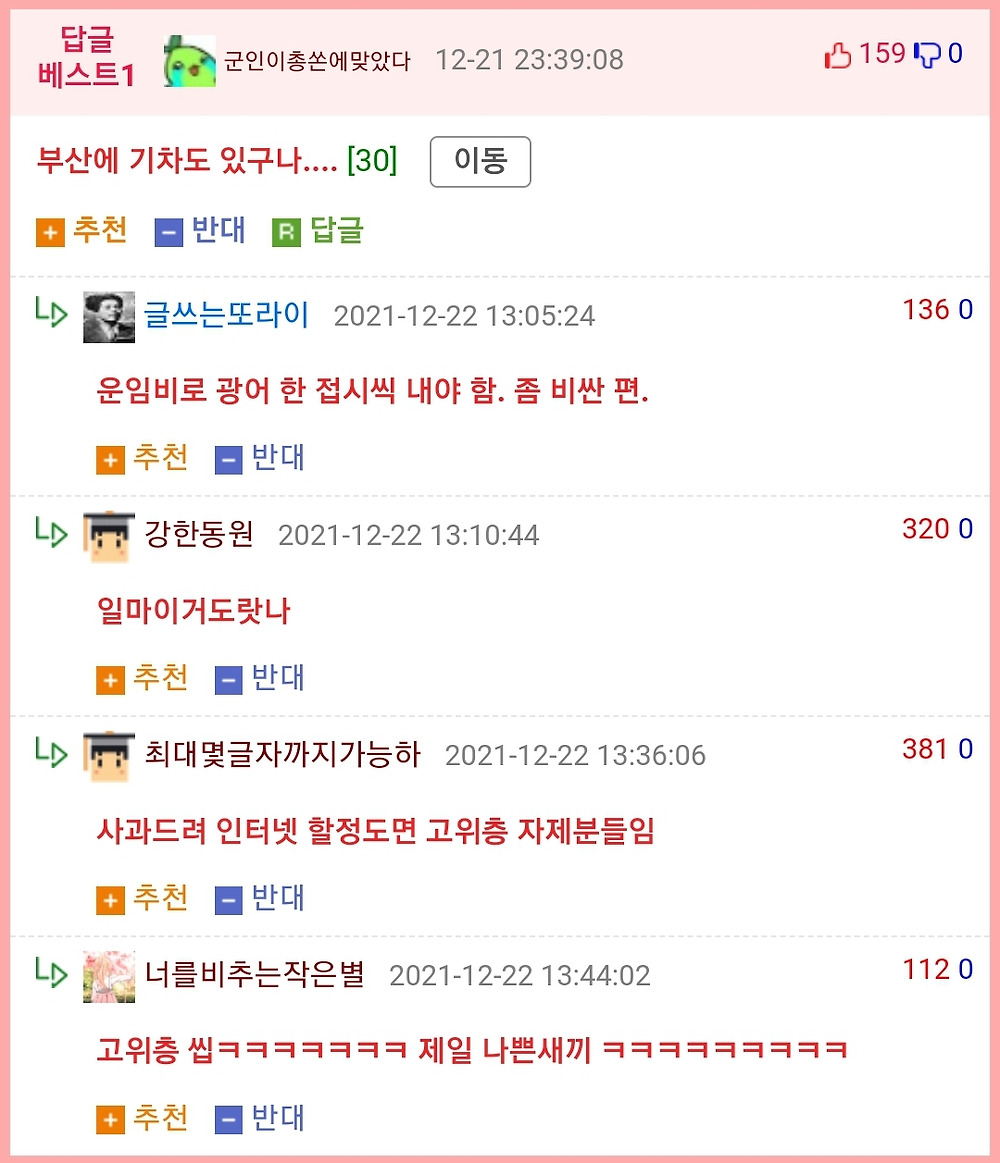Screen dimensions: 1000x1163
Task: Select the 군인이총쏜에맞았다 green bird avatar
Action: coord(190,61)
